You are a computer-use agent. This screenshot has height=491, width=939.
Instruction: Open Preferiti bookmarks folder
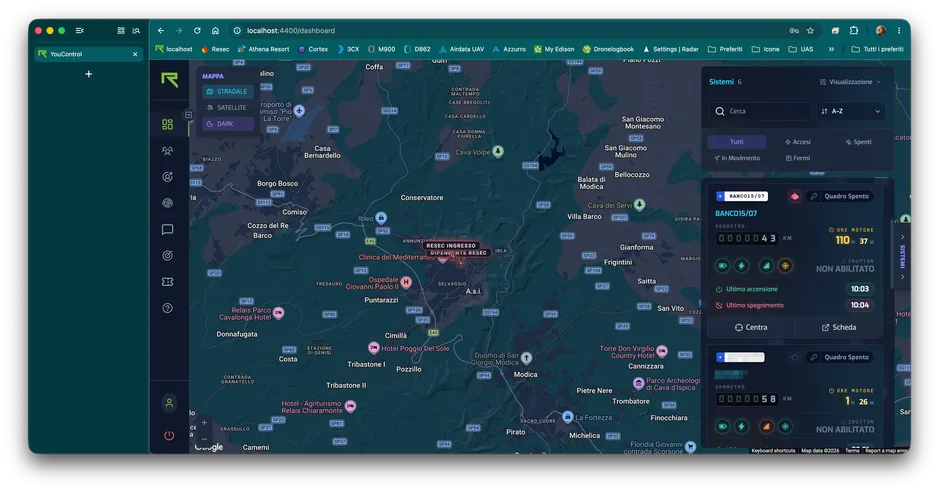(x=725, y=49)
